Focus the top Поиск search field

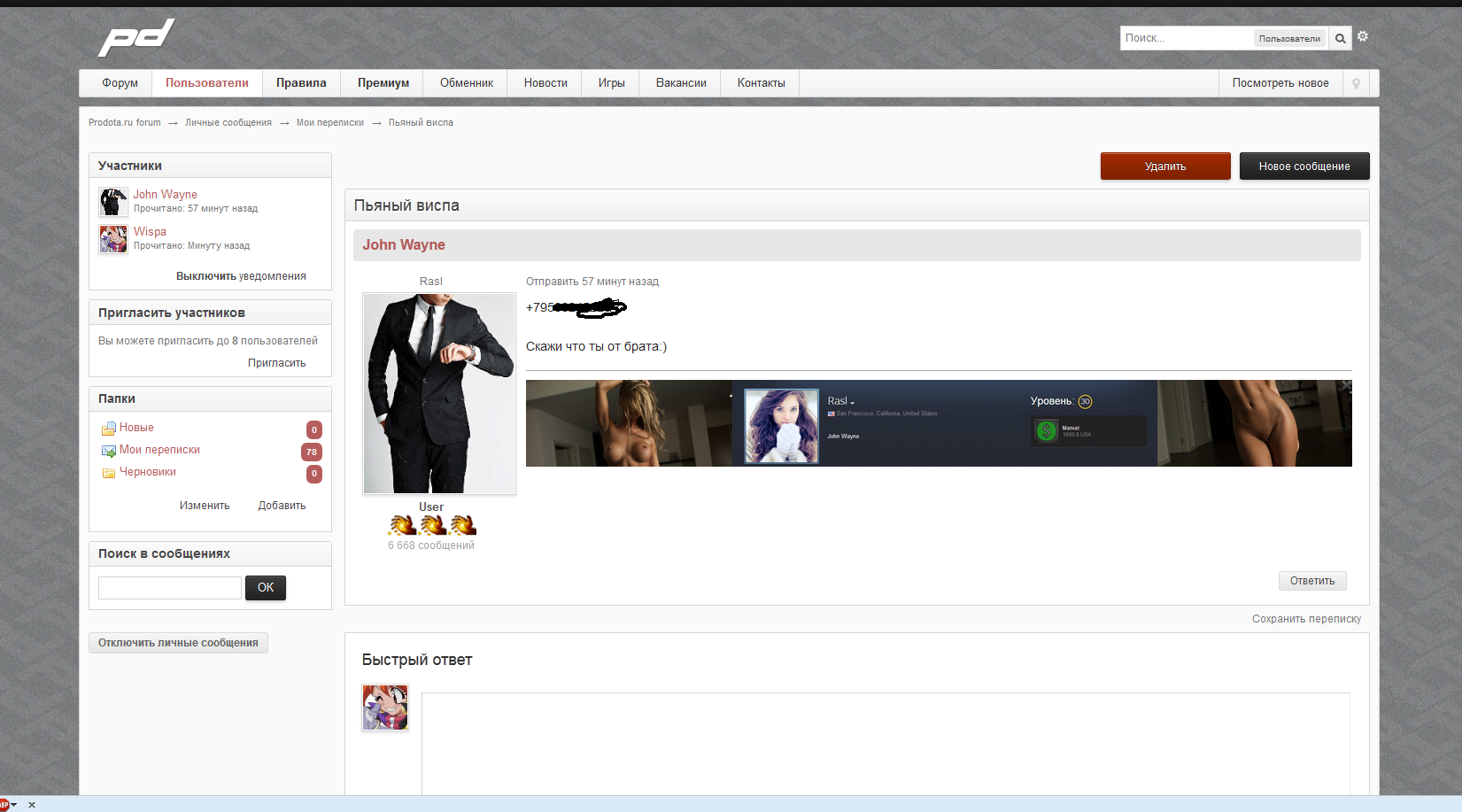[1187, 38]
